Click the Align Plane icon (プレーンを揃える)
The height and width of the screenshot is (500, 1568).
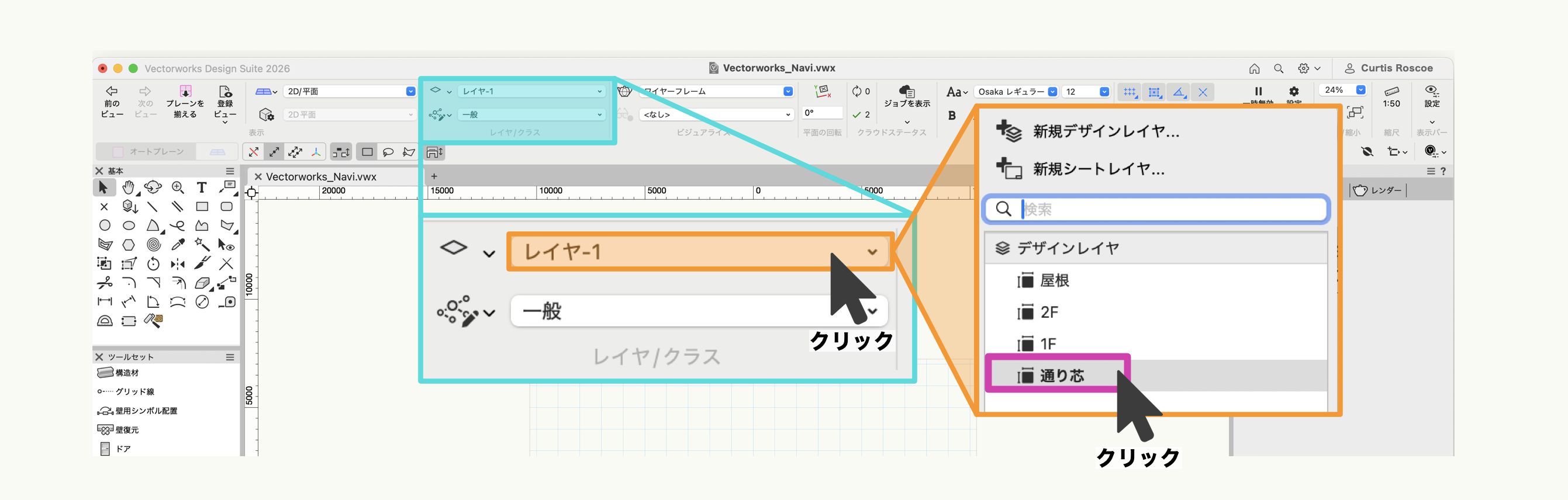[x=185, y=101]
